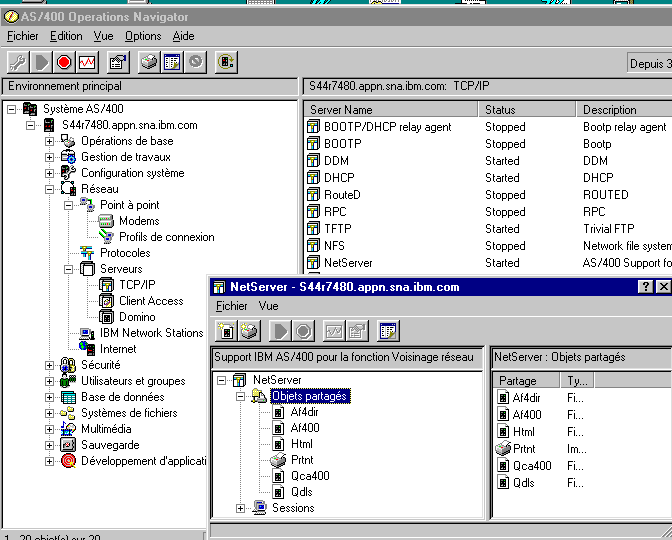Expand the Opérations de base node

(x=49, y=141)
